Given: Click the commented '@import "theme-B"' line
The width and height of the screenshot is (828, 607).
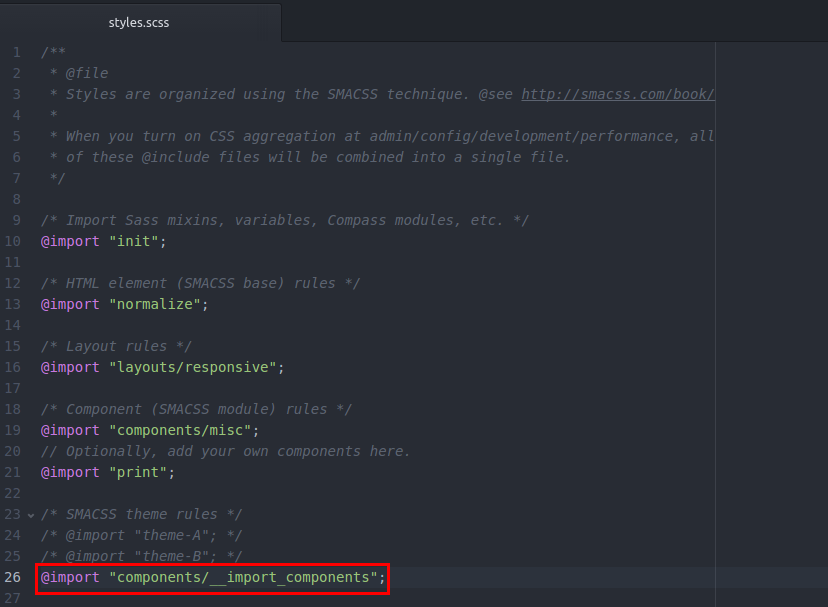Looking at the screenshot, I should click(142, 556).
